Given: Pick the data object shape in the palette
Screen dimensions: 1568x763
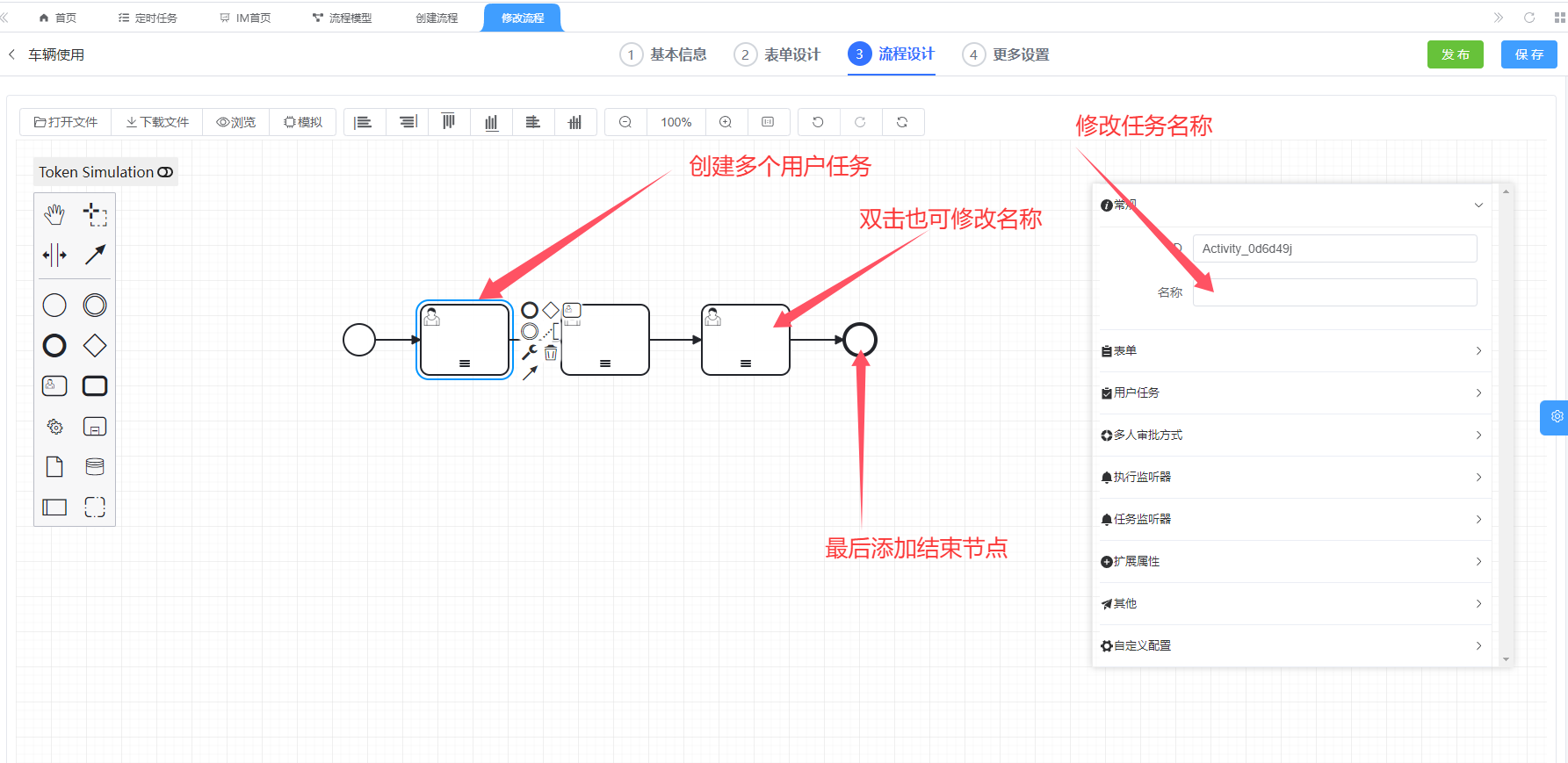Looking at the screenshot, I should 54,467.
